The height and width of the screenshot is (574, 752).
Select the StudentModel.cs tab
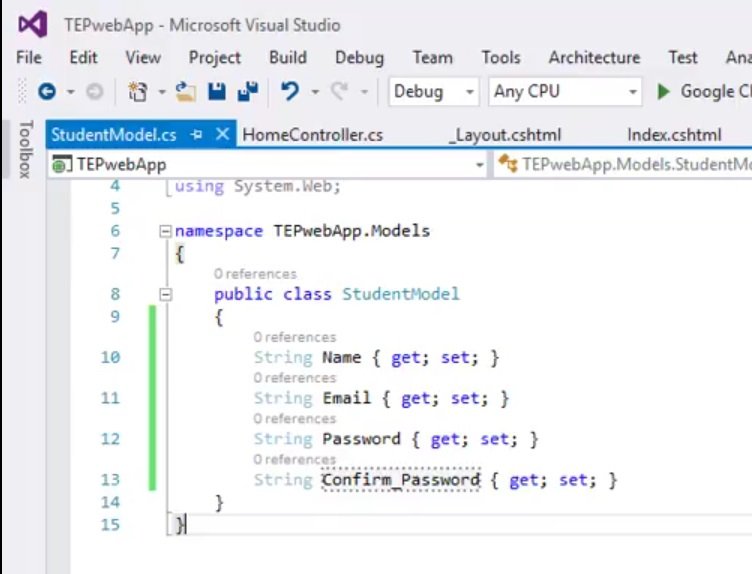(114, 135)
